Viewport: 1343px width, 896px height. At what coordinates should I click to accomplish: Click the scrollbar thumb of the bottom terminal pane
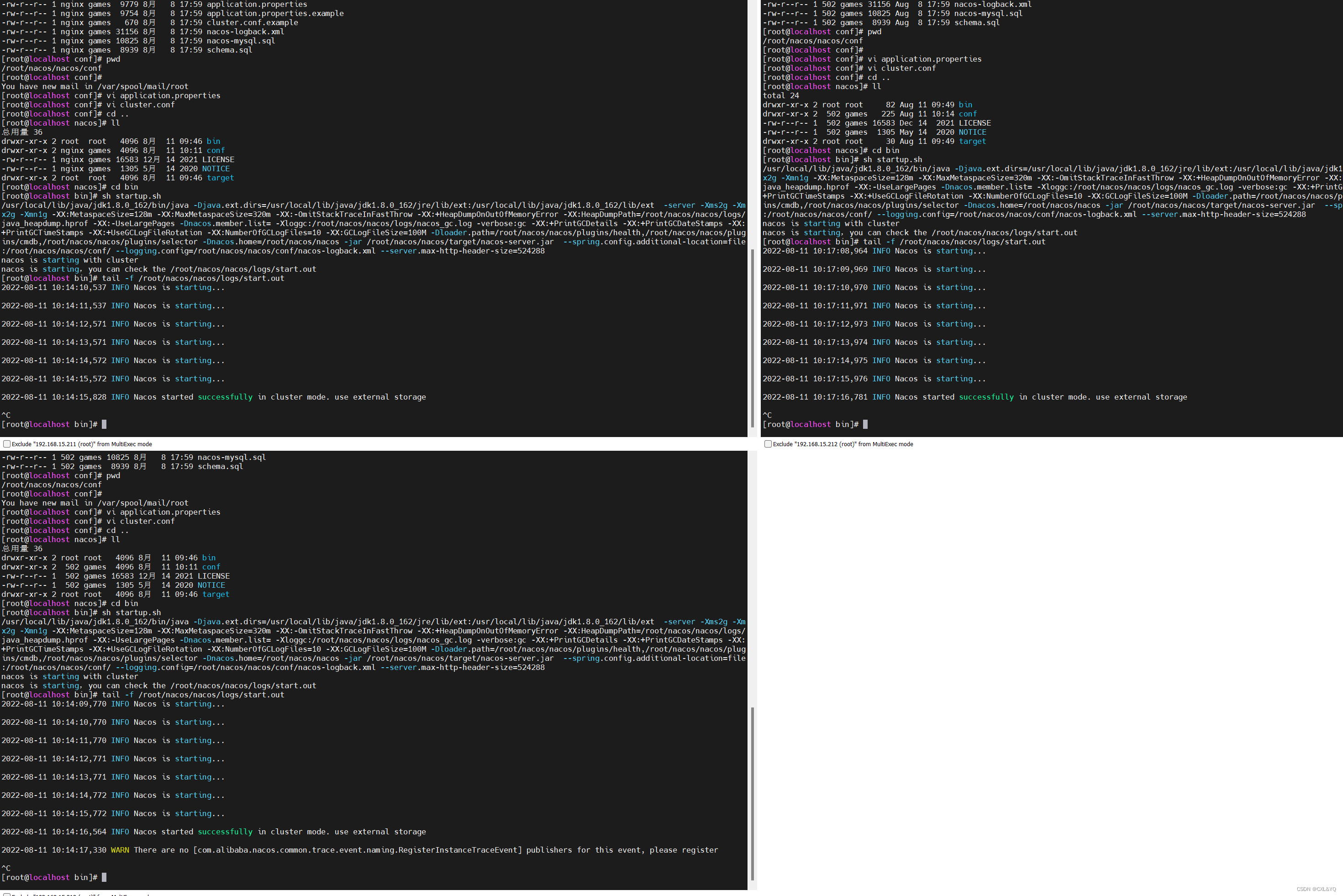click(x=753, y=794)
